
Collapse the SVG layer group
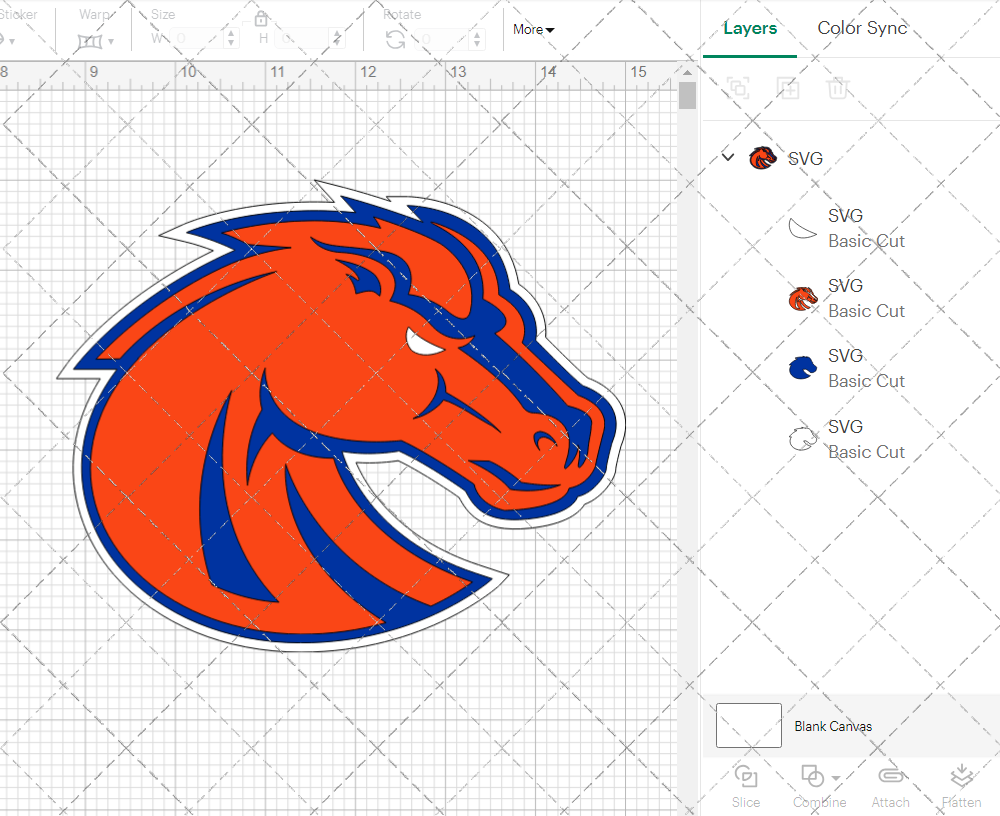pyautogui.click(x=728, y=157)
